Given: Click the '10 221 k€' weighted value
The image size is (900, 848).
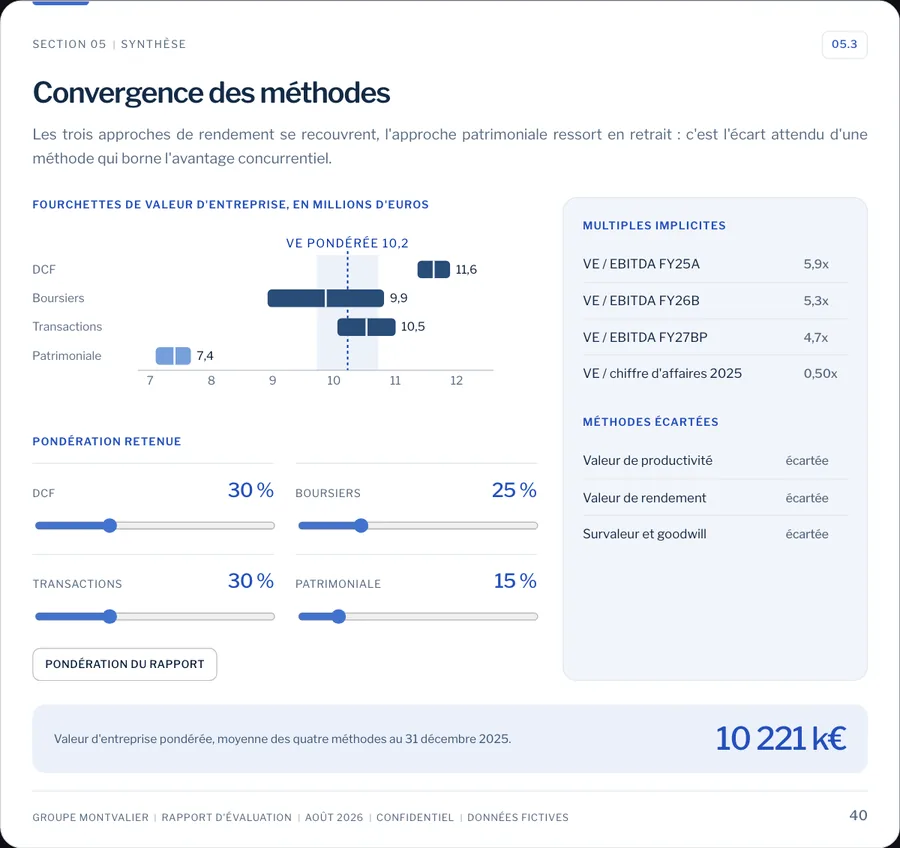Looking at the screenshot, I should pos(781,738).
